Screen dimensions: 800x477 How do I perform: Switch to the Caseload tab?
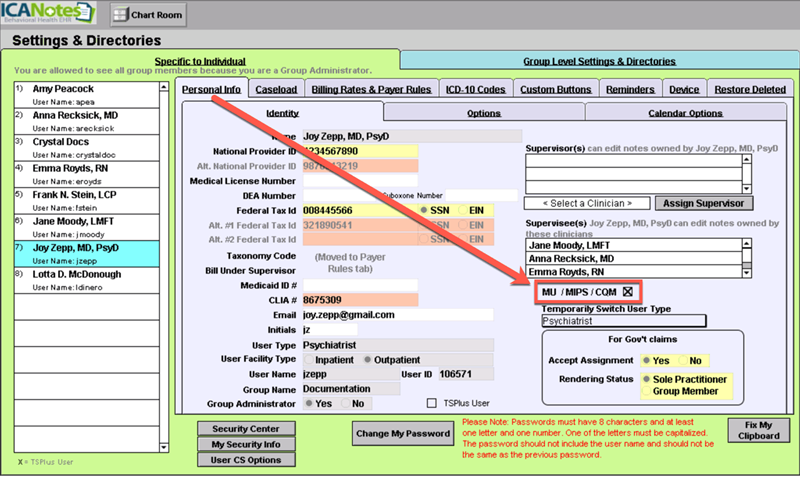tap(277, 89)
